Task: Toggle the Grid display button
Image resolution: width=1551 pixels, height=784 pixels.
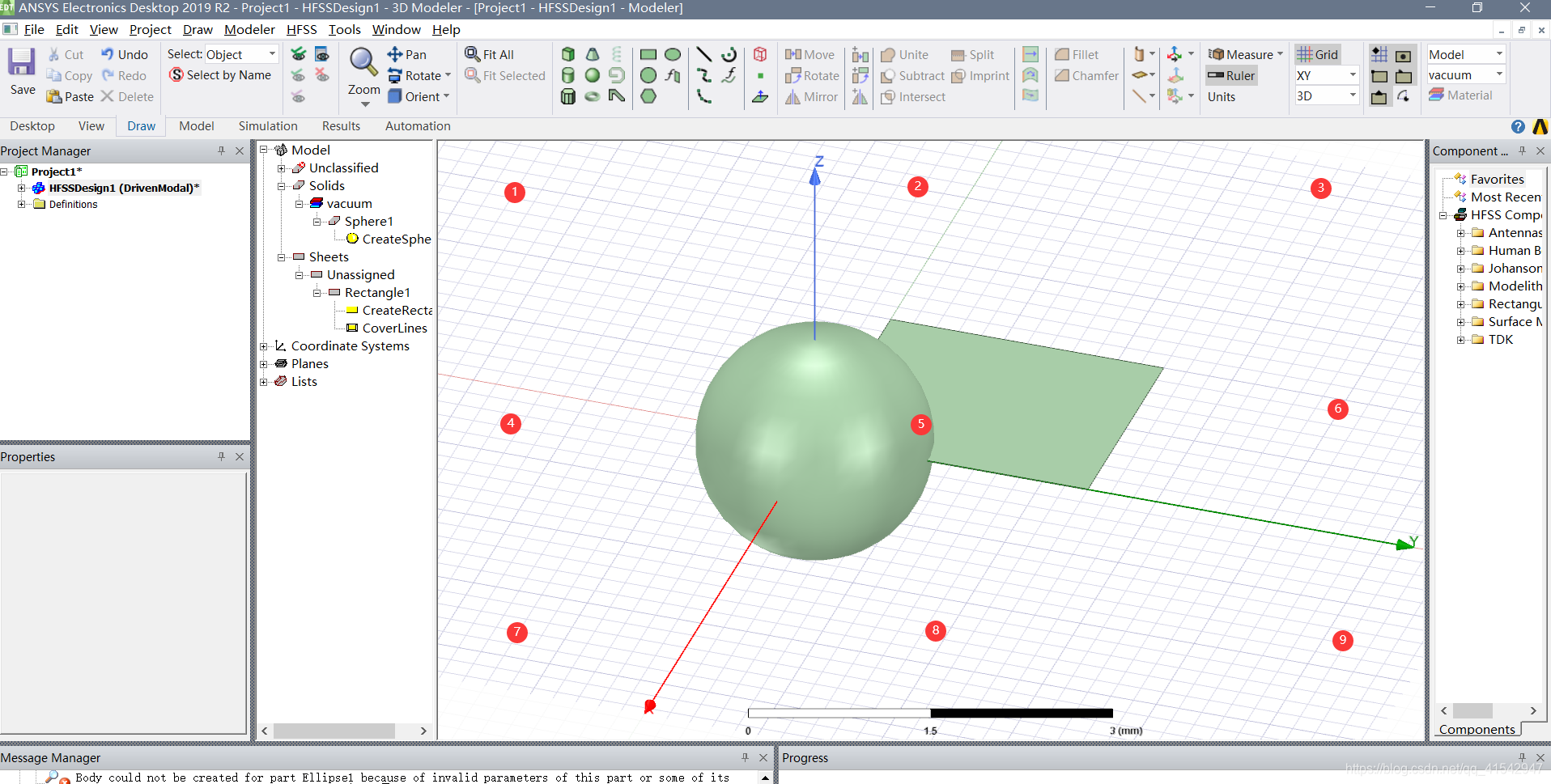Action: (1318, 54)
